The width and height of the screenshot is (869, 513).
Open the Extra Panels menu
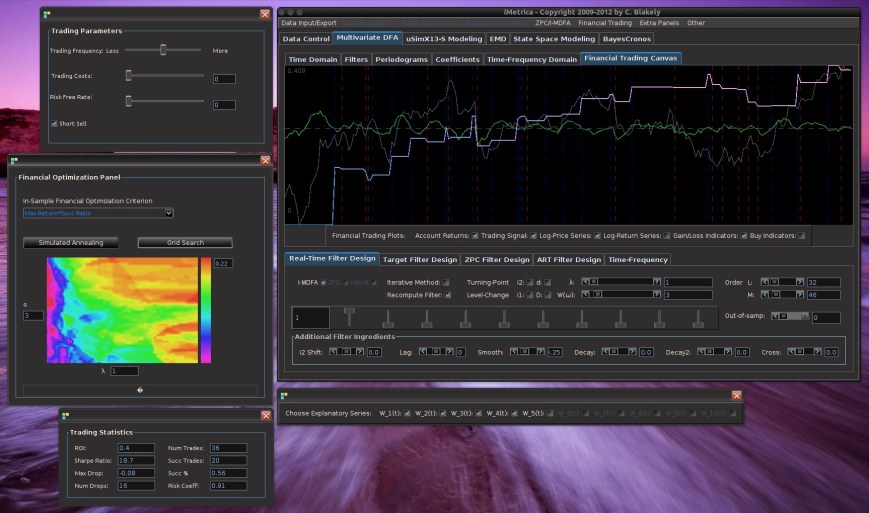tap(659, 22)
